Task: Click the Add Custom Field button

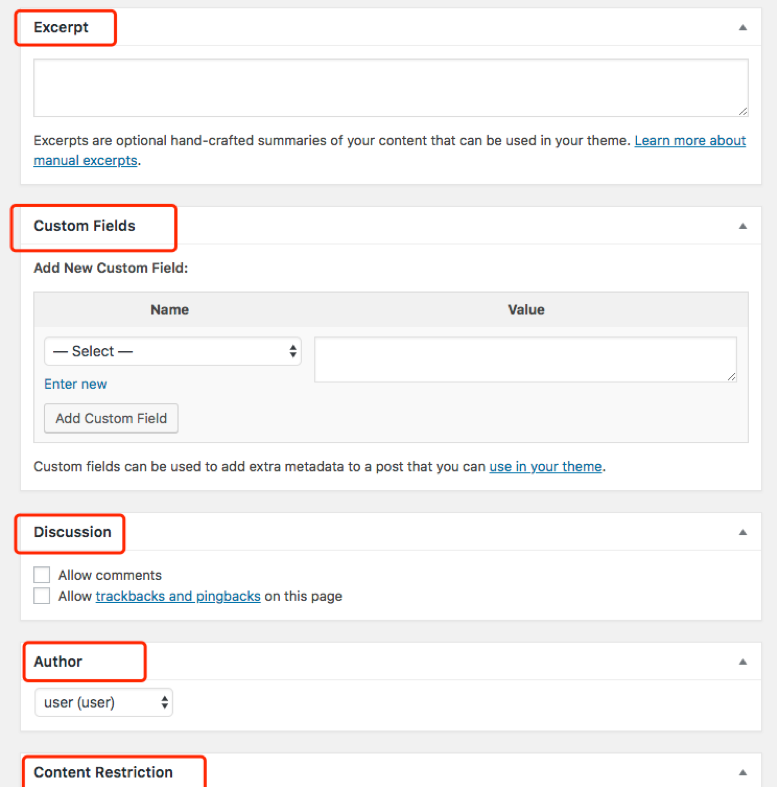Action: click(111, 418)
